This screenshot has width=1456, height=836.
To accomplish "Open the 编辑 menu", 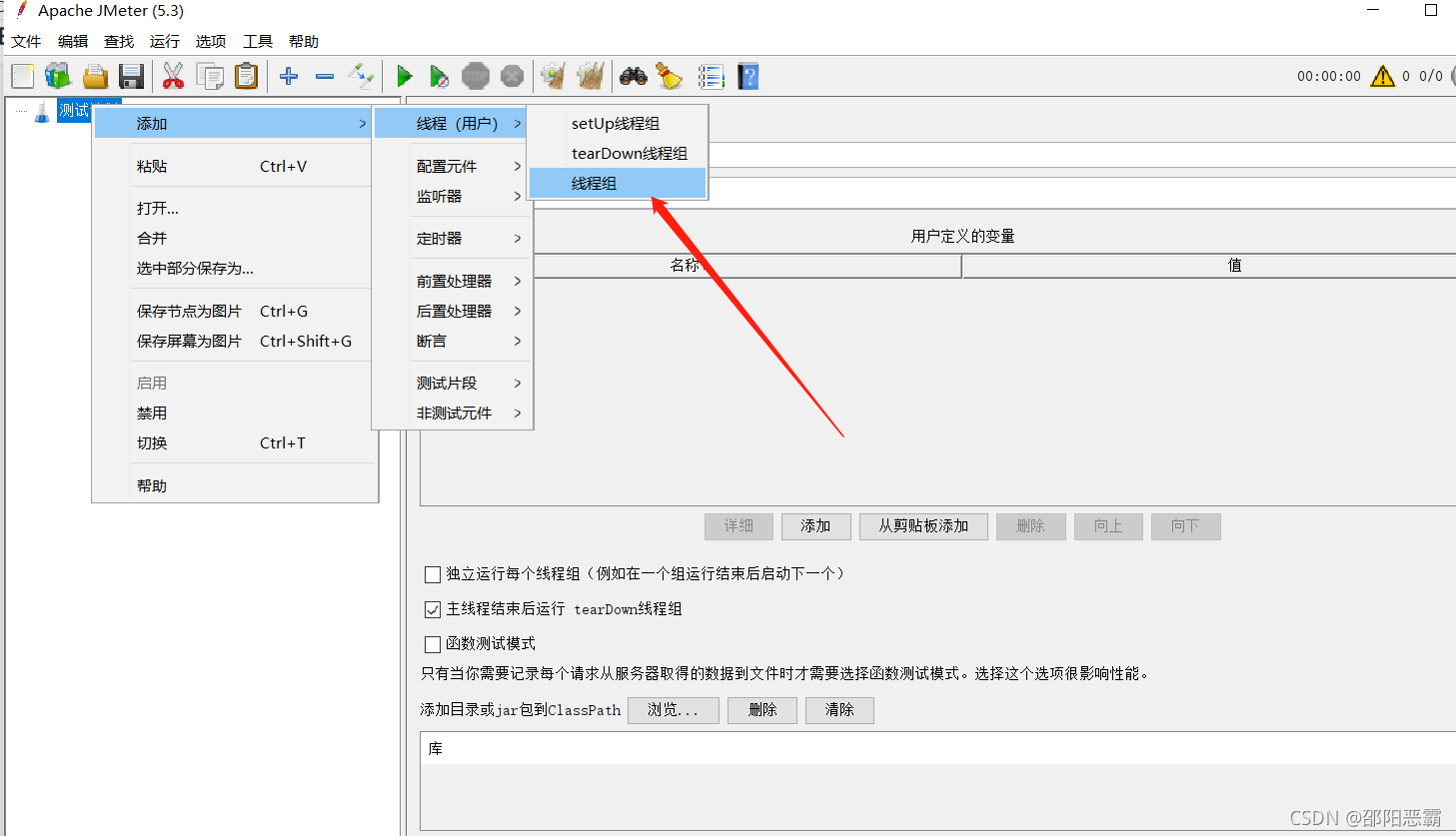I will point(73,41).
